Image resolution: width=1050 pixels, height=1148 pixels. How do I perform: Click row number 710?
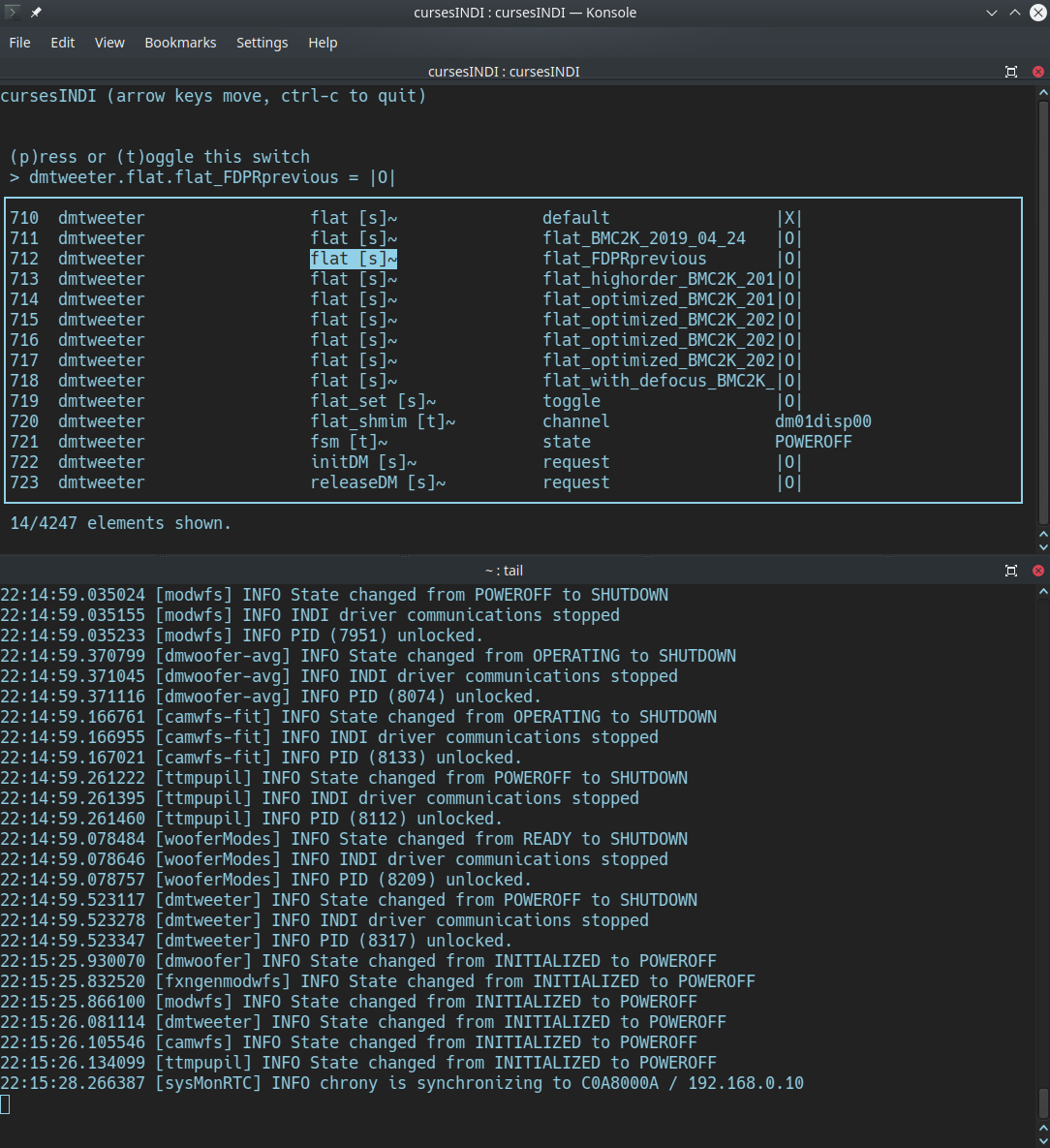24,218
